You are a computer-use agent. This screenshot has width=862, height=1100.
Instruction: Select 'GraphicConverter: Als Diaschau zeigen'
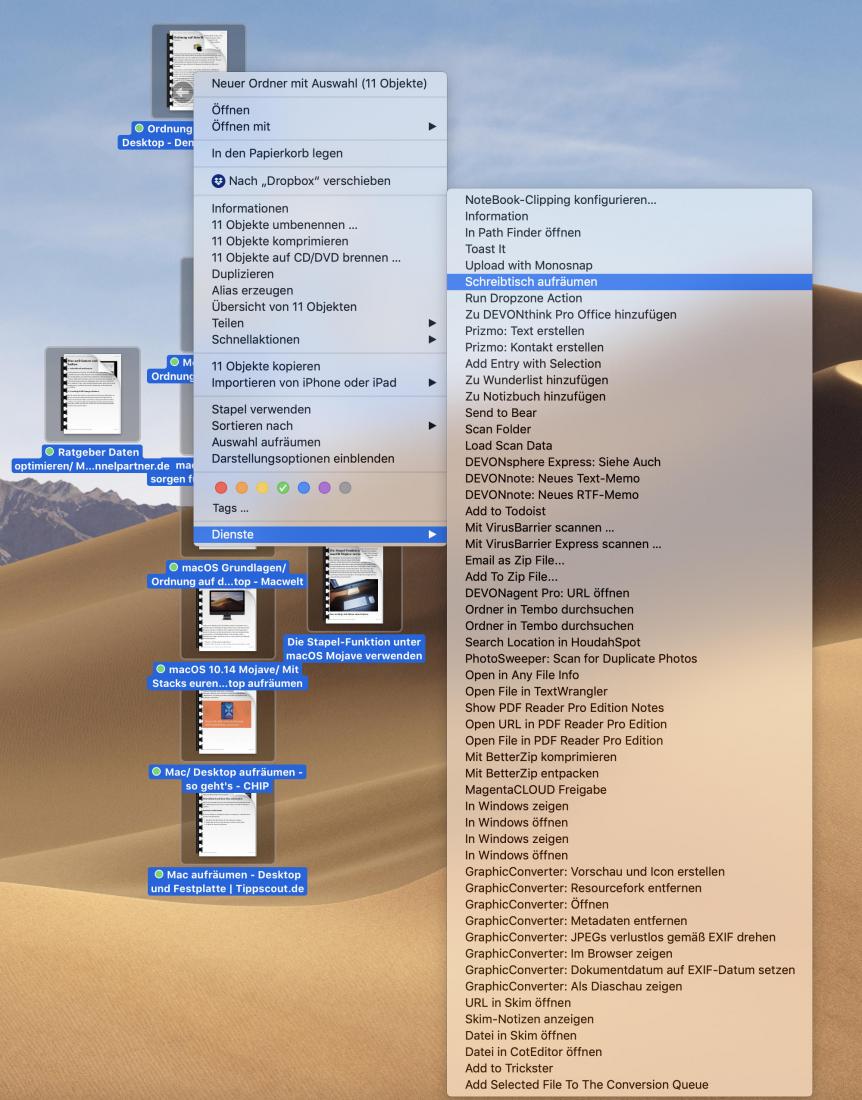point(629,986)
